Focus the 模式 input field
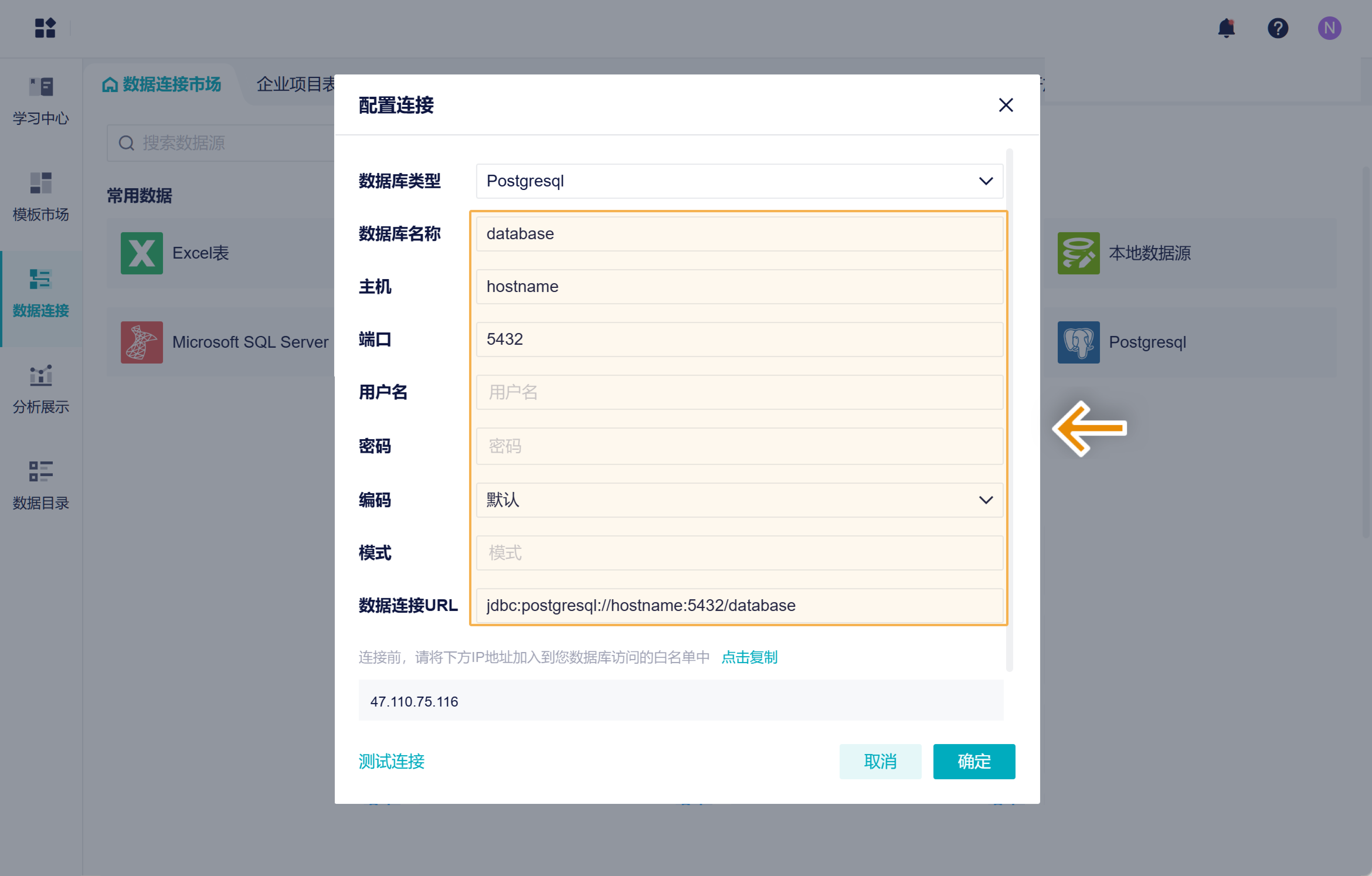The image size is (1372, 876). (740, 553)
